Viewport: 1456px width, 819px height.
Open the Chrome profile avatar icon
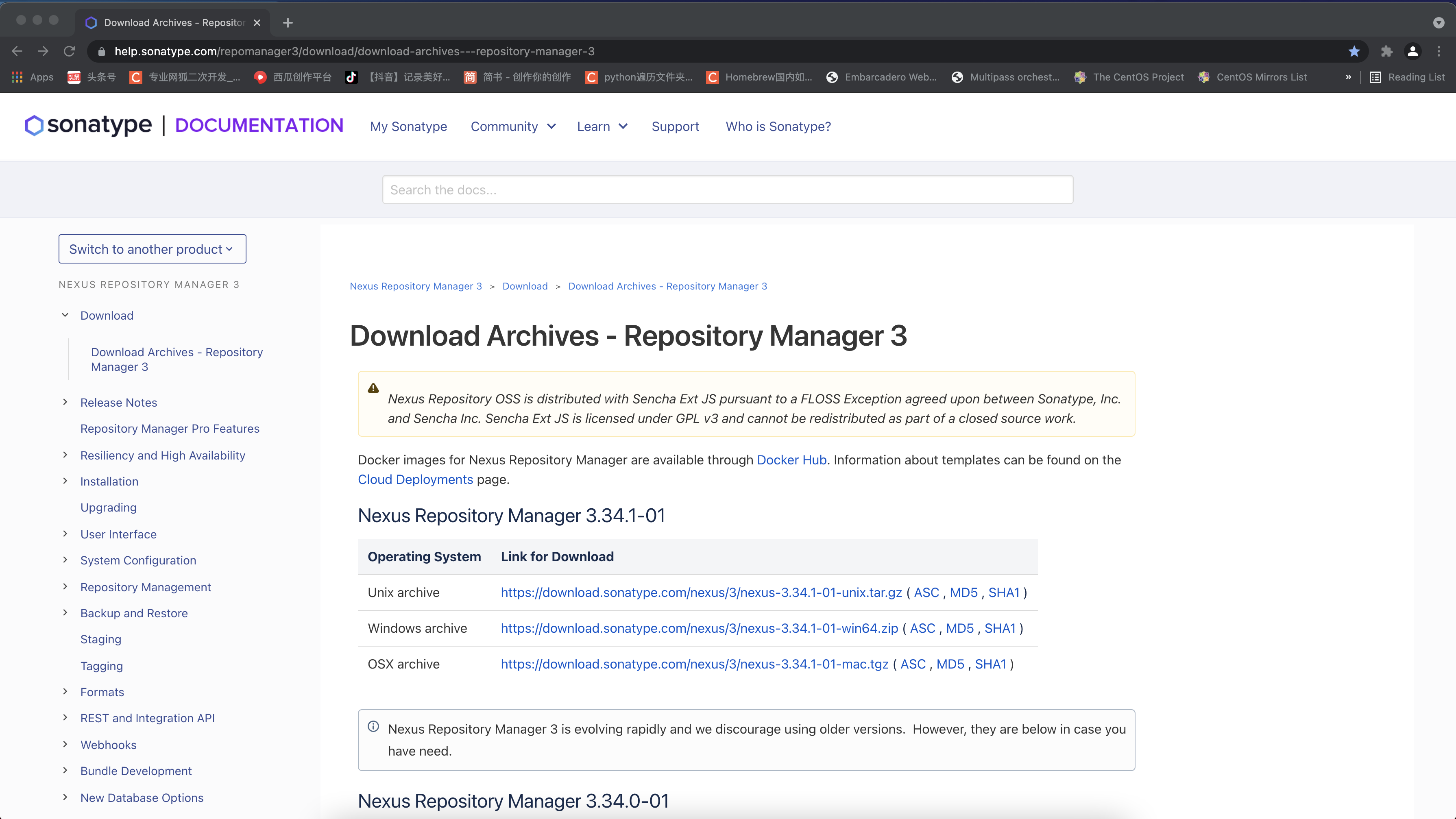click(1412, 51)
